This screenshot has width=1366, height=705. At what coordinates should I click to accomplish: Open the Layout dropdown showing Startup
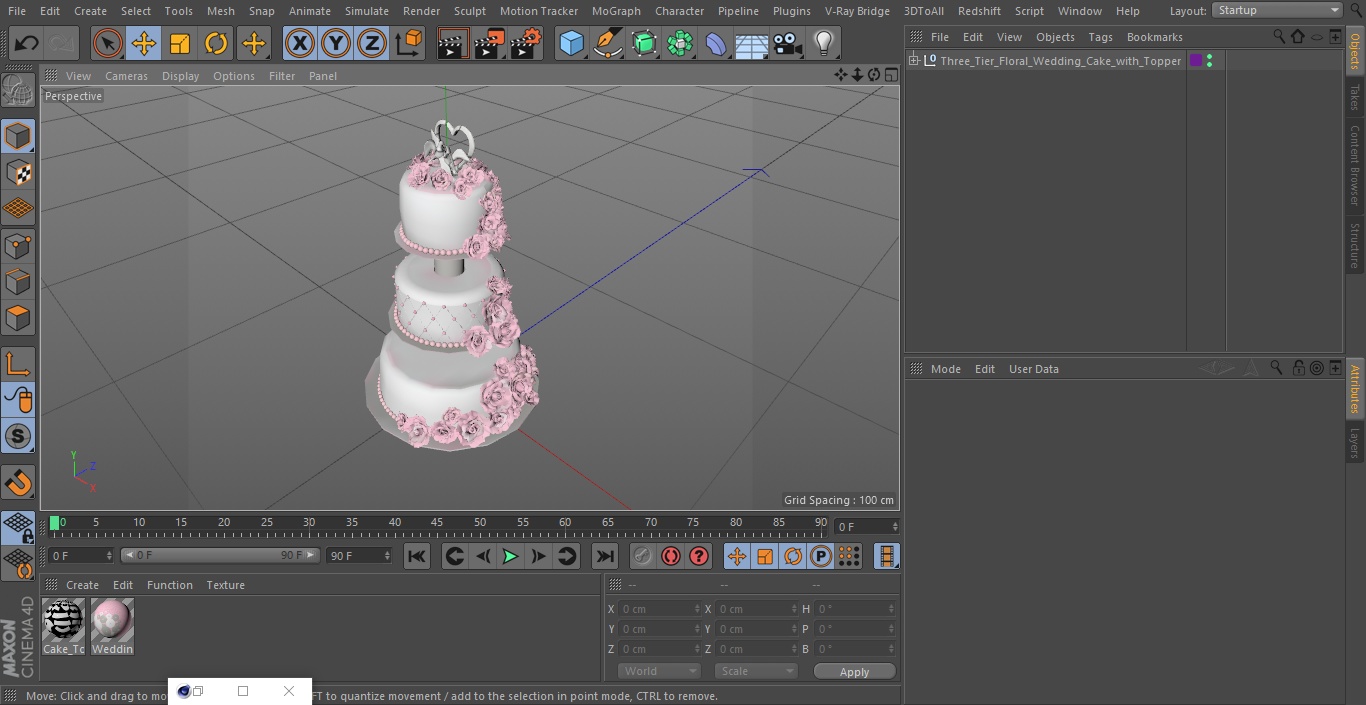point(1278,10)
